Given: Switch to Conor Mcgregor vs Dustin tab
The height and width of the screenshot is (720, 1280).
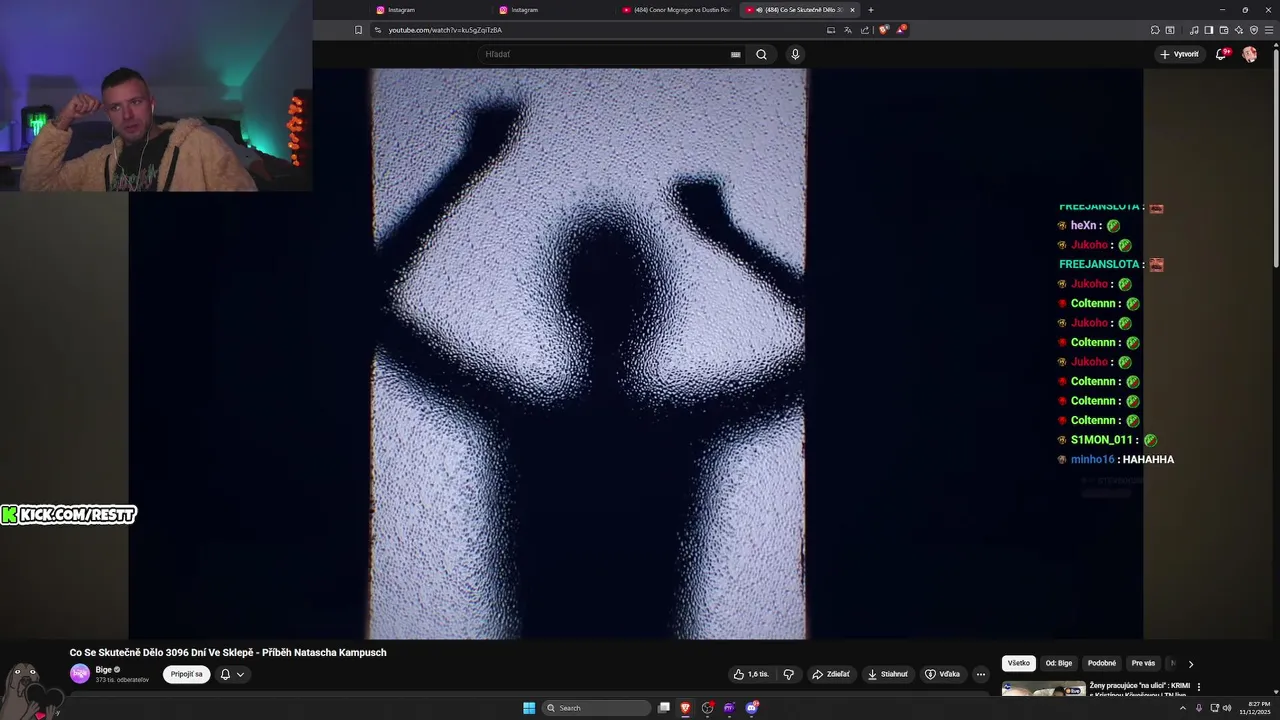Looking at the screenshot, I should pyautogui.click(x=675, y=10).
